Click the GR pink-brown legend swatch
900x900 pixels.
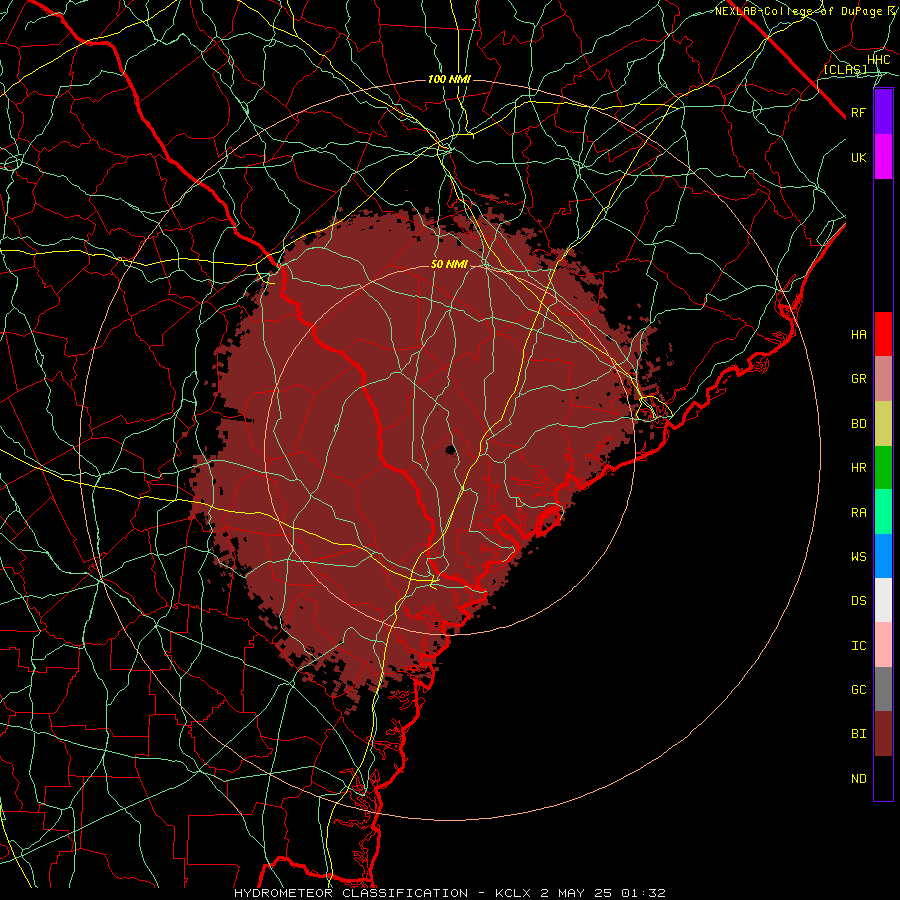click(883, 378)
